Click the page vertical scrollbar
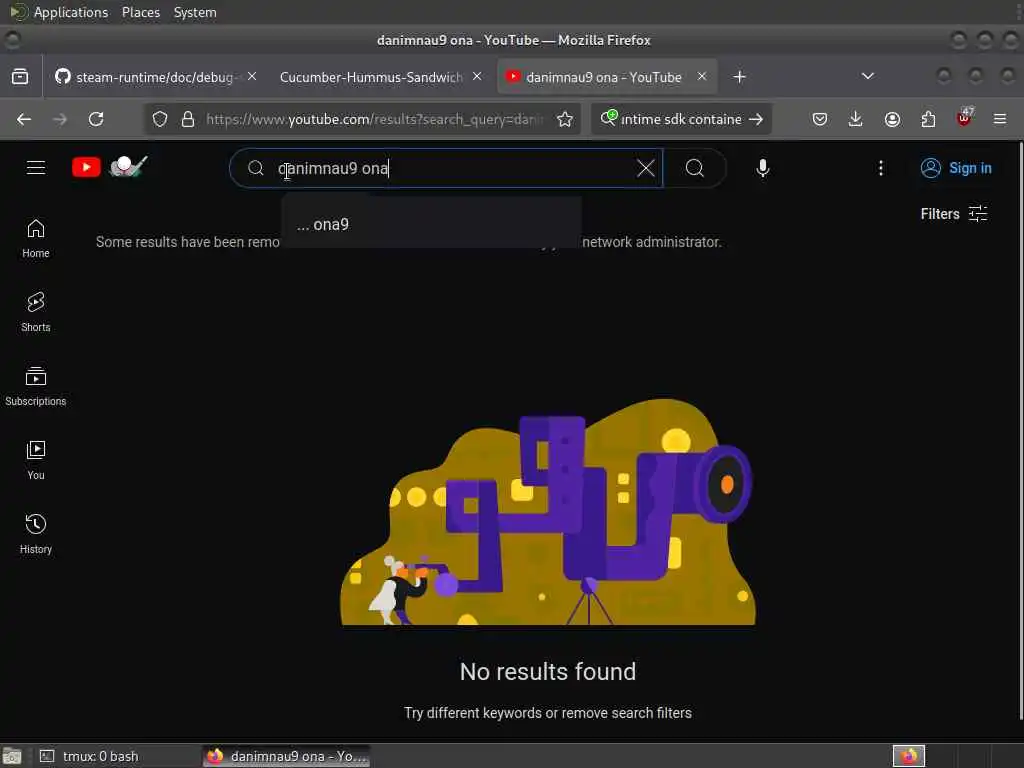1024x768 pixels. (x=1019, y=431)
